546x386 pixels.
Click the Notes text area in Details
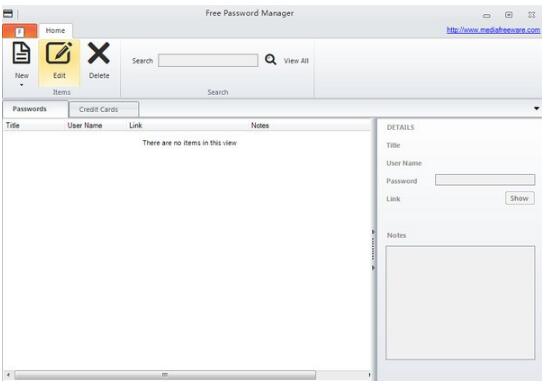click(x=460, y=302)
